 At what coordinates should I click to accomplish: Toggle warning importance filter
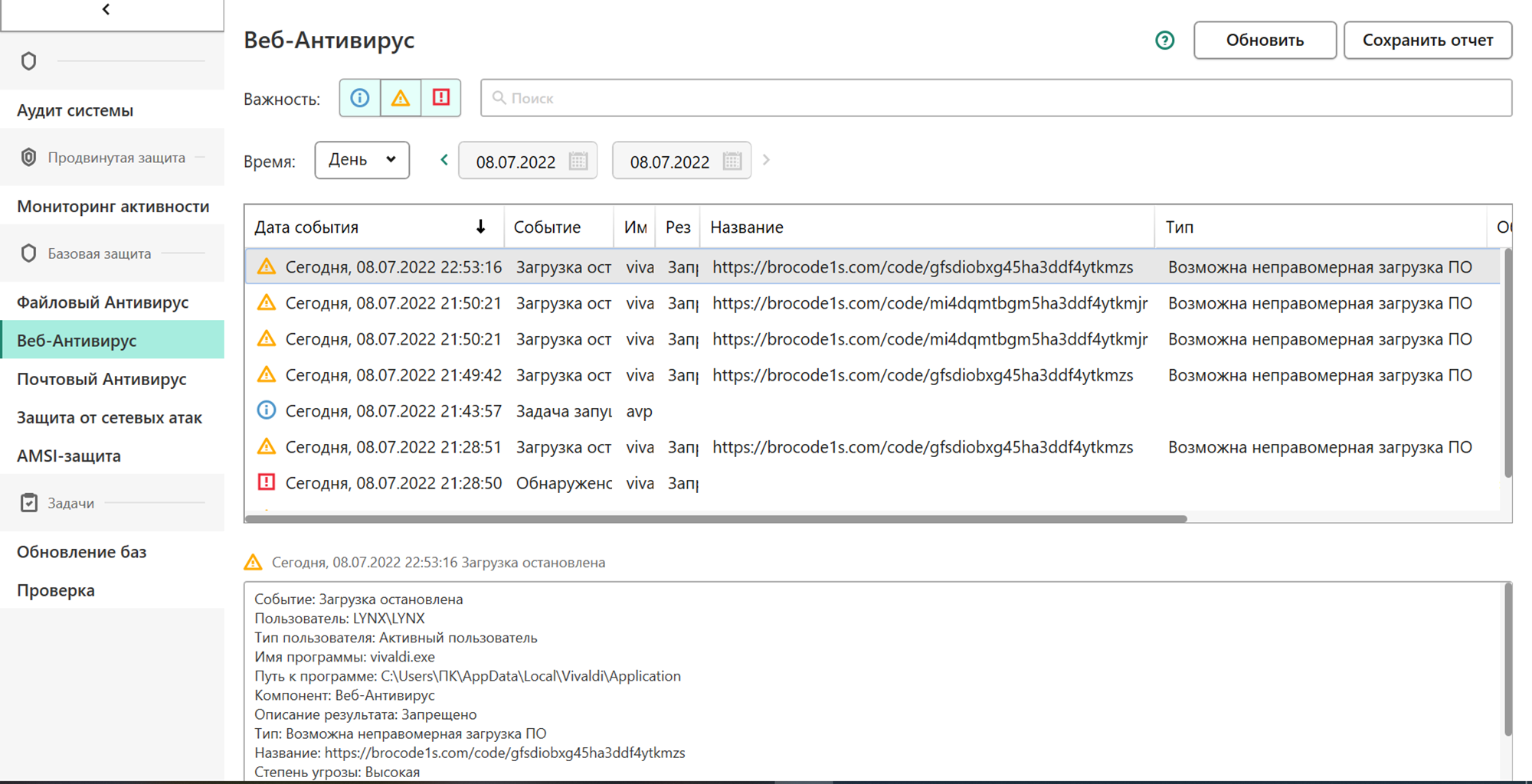[401, 98]
